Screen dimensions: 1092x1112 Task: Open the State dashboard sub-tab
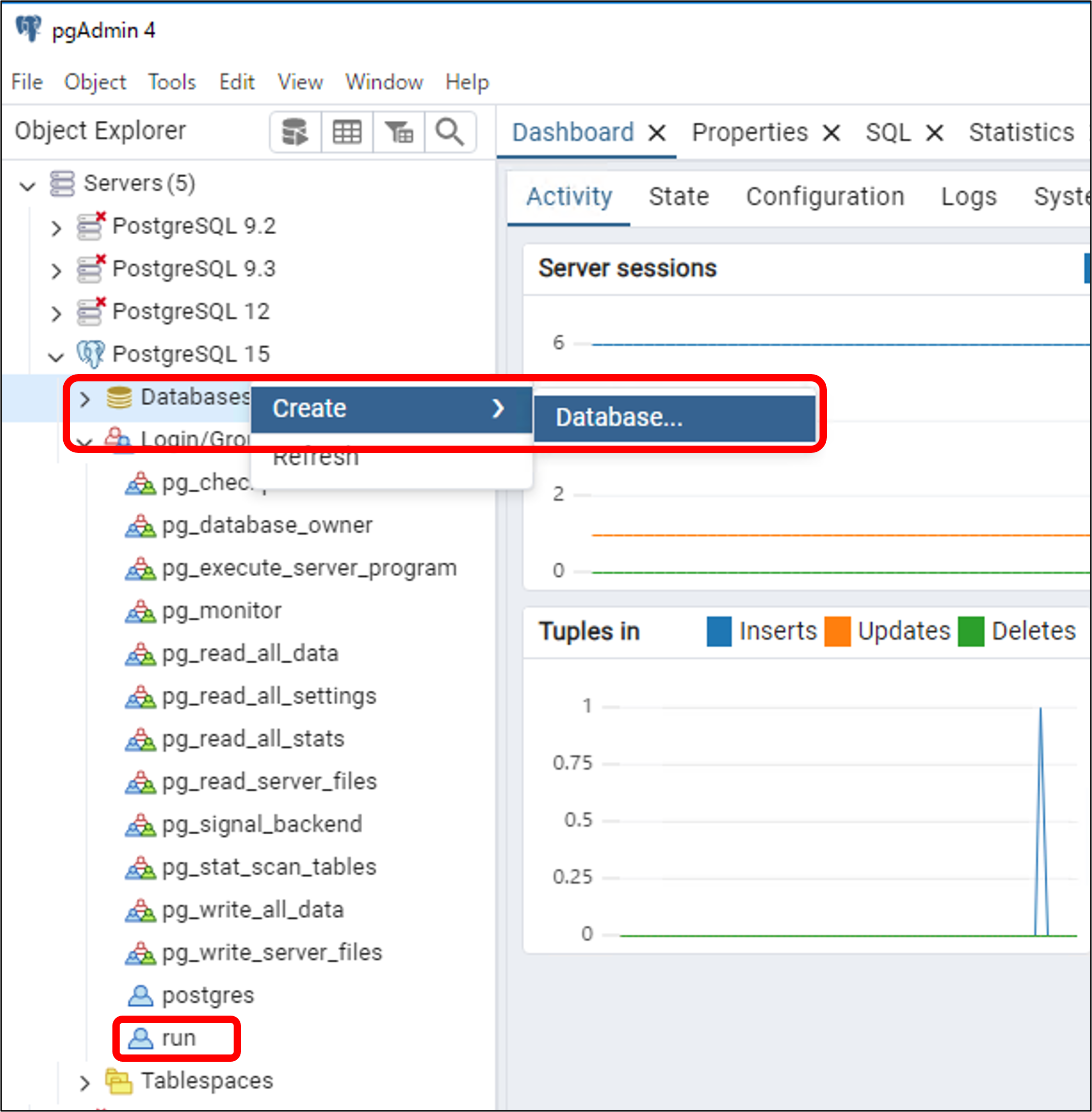[679, 197]
